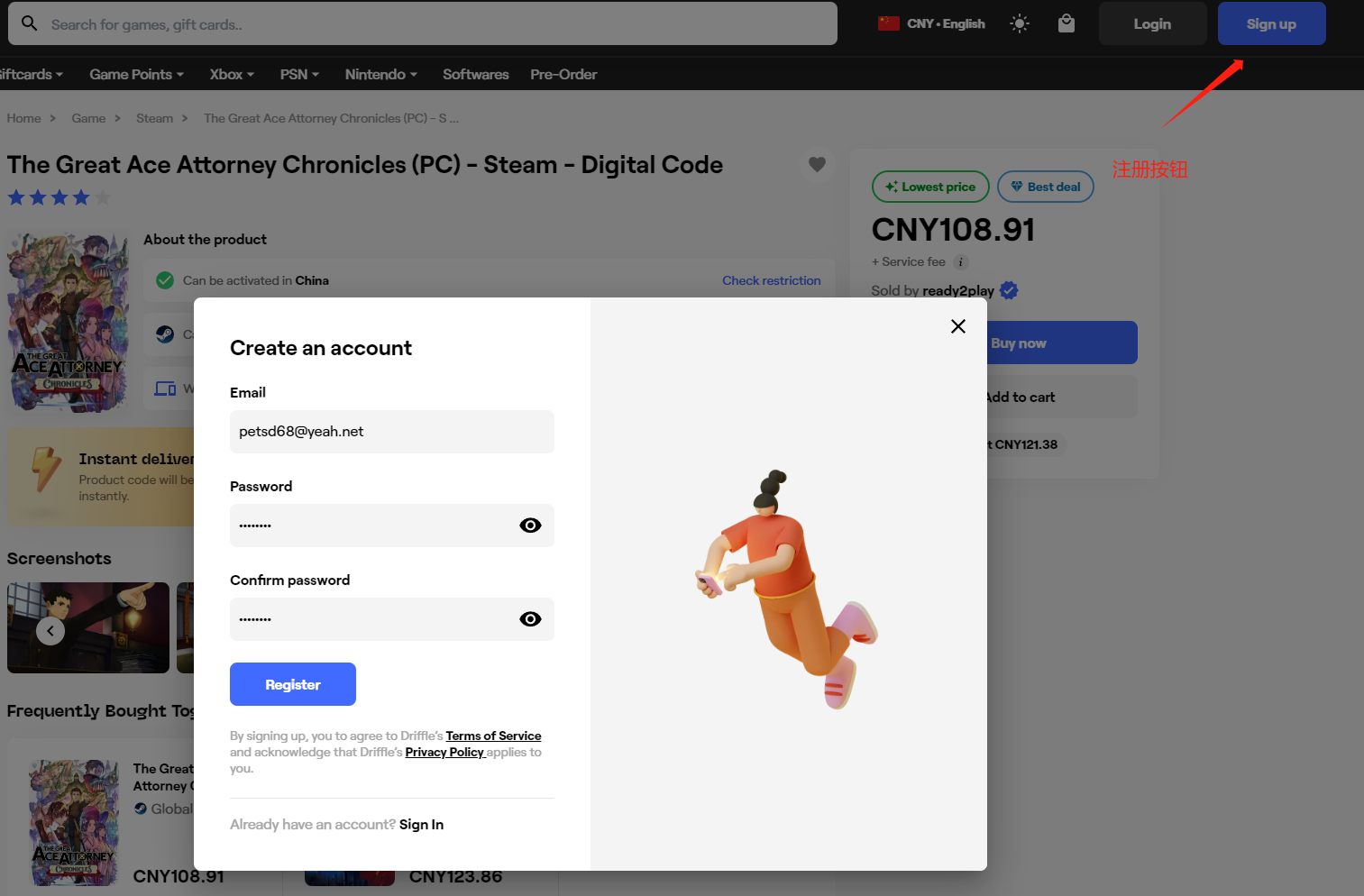Close the Create an account dialog
Screen dimensions: 1364x896
pos(958,326)
